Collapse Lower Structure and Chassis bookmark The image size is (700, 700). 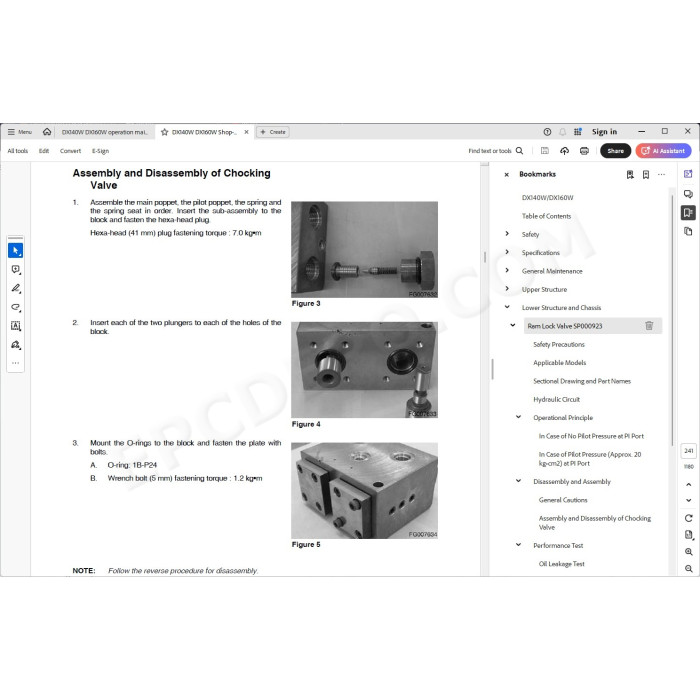pos(507,307)
